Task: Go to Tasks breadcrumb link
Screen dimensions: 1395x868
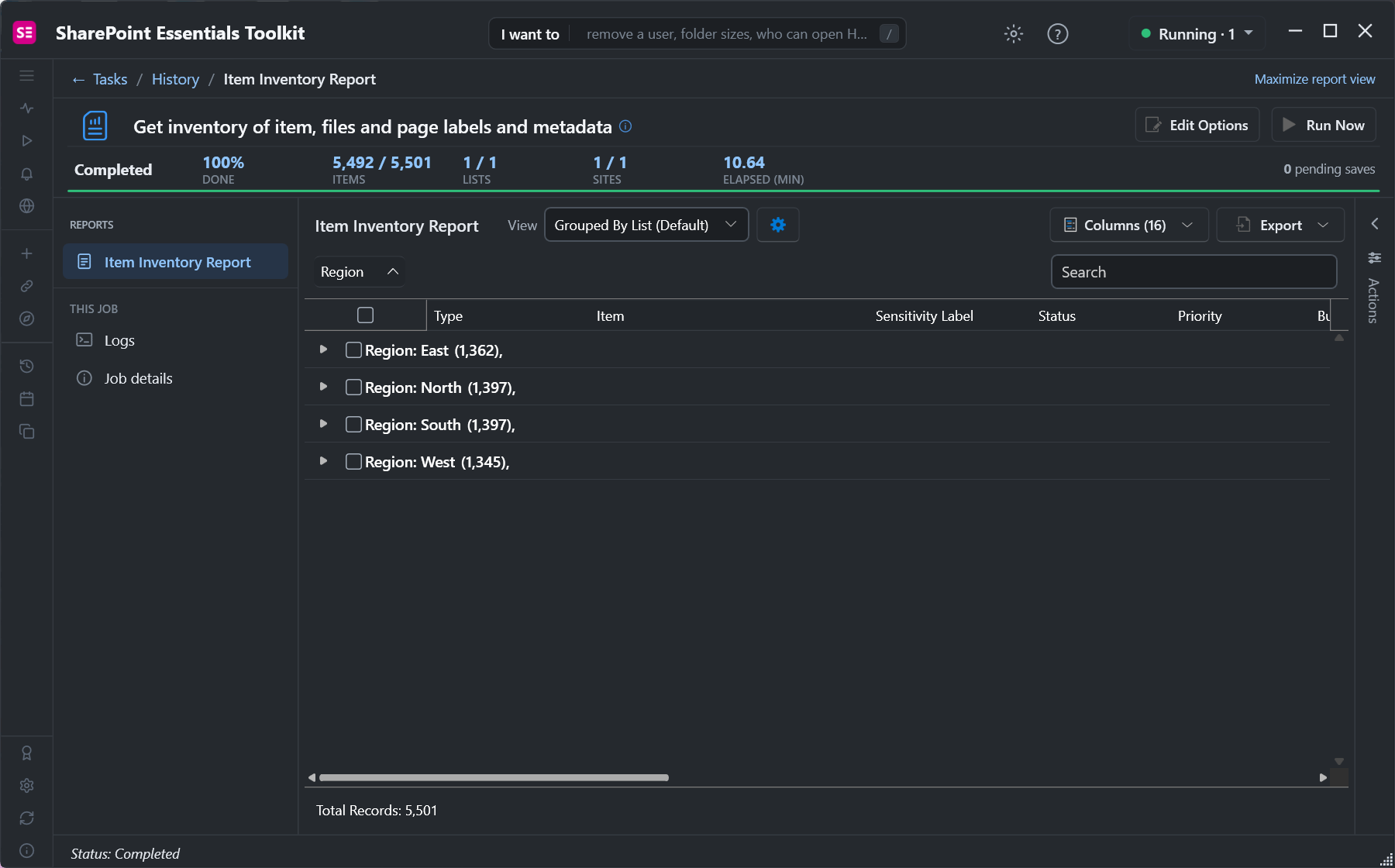Action: (110, 79)
